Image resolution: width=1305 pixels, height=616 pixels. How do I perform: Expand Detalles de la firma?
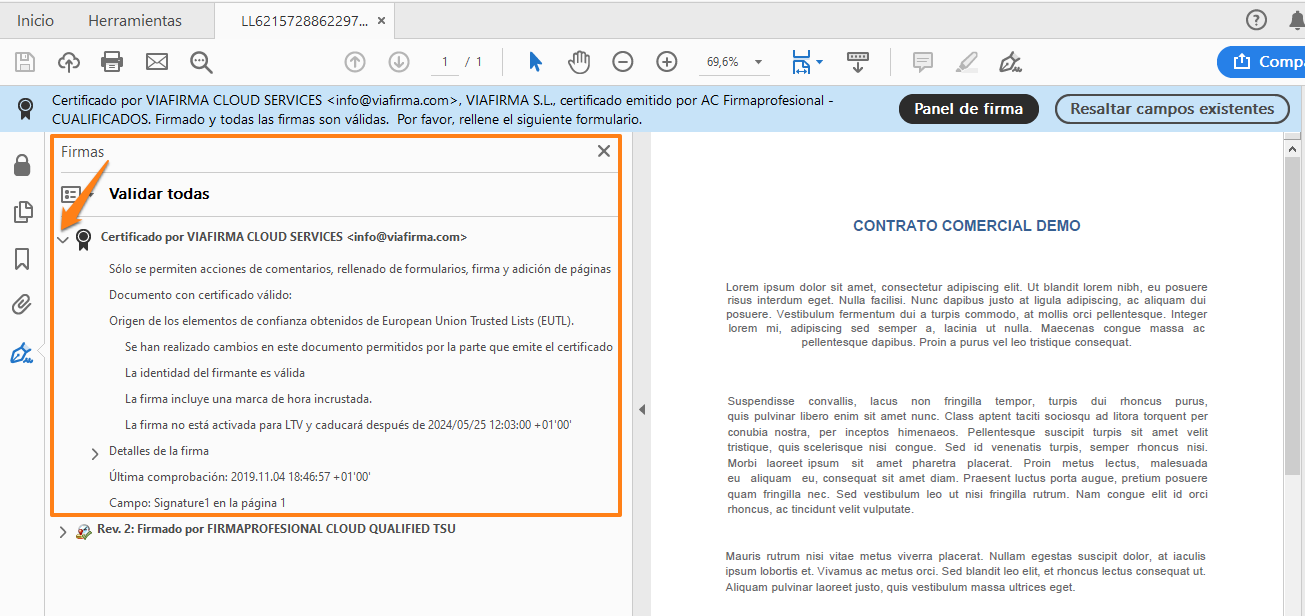tap(95, 453)
